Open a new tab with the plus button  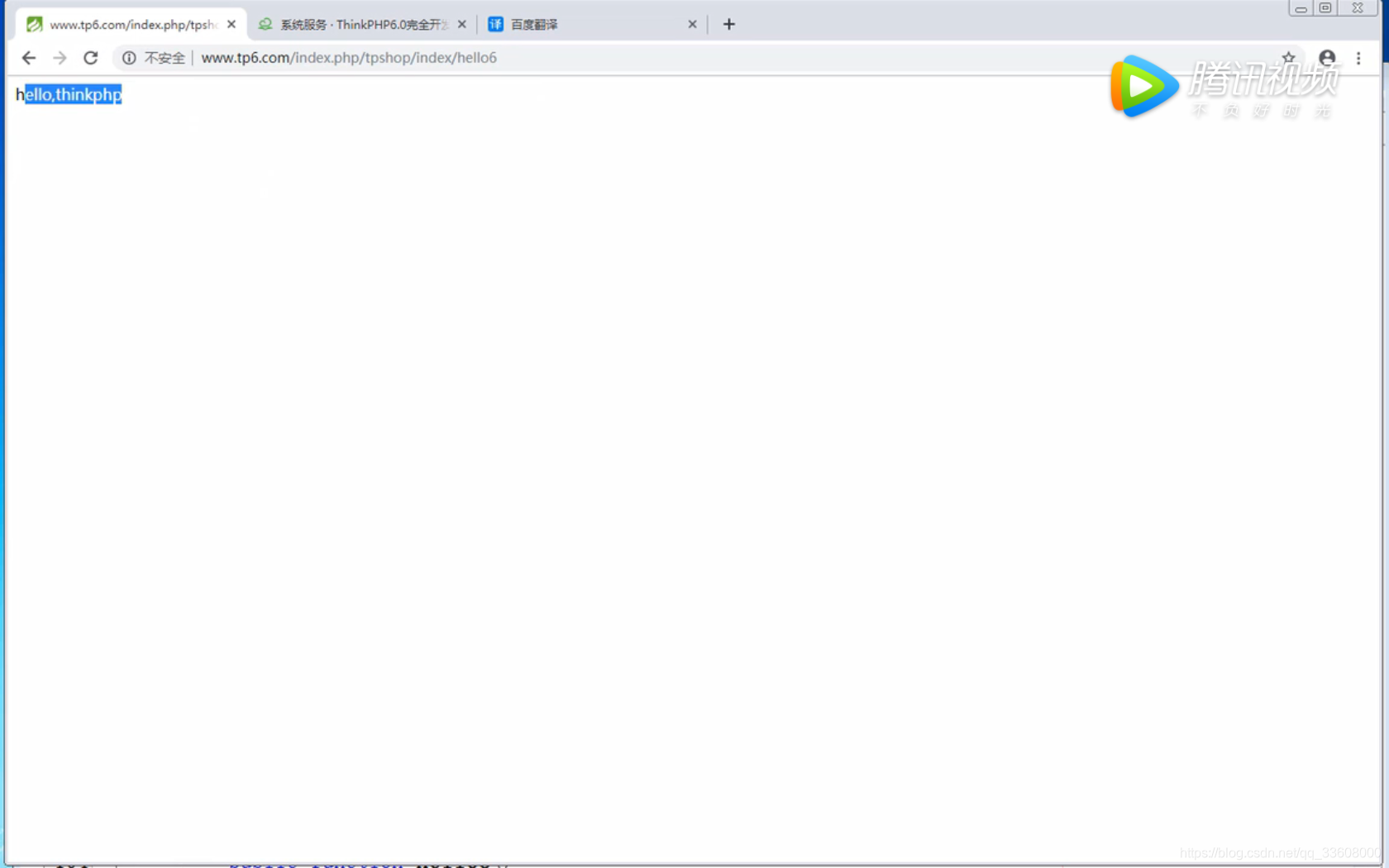point(728,25)
